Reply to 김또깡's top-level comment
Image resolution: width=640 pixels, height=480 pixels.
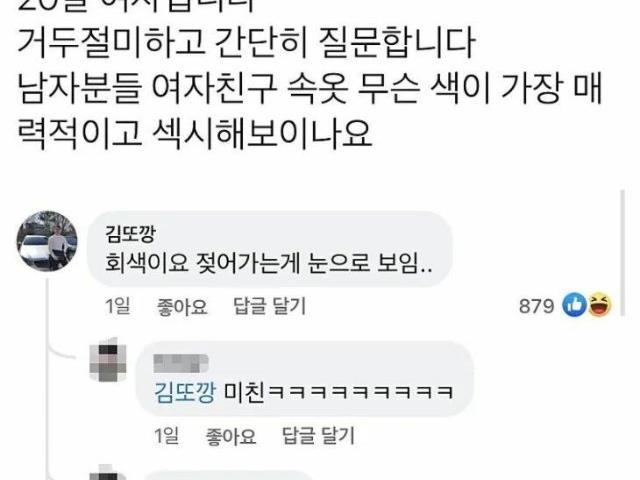(x=269, y=306)
